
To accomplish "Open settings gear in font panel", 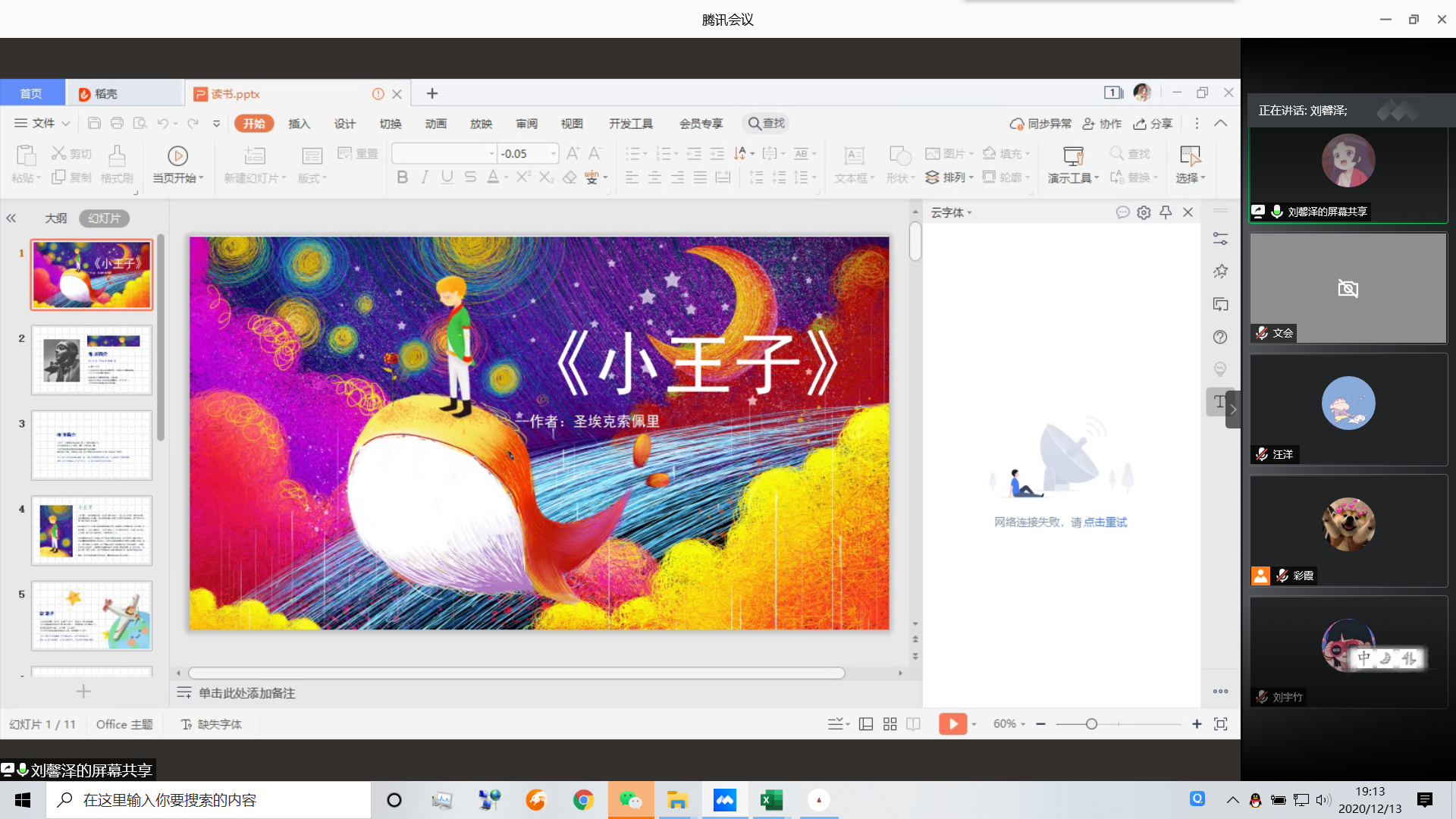I will pyautogui.click(x=1144, y=212).
